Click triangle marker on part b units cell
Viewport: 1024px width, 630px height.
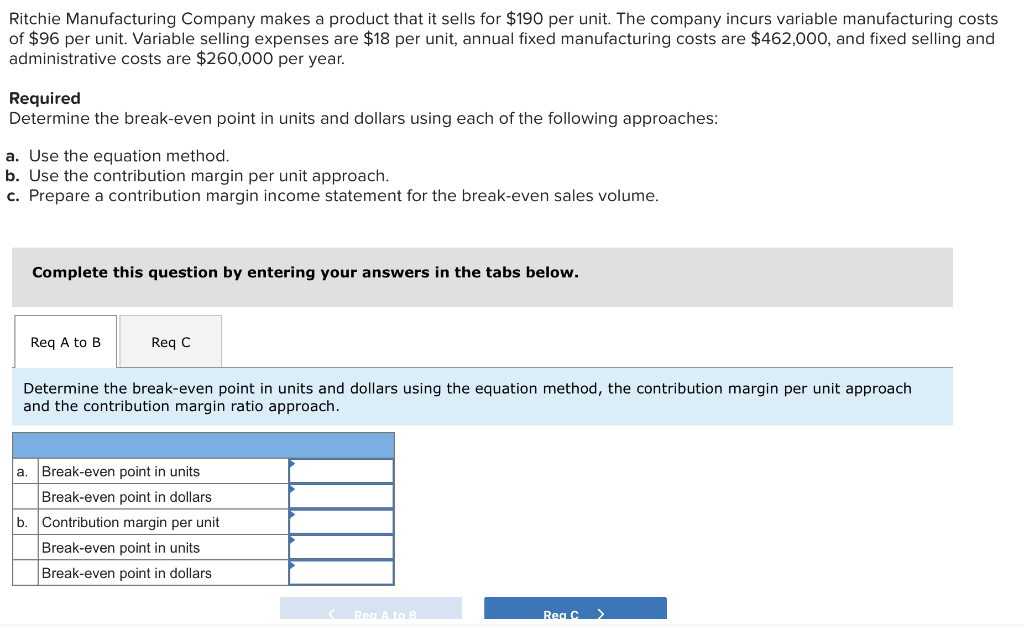293,539
